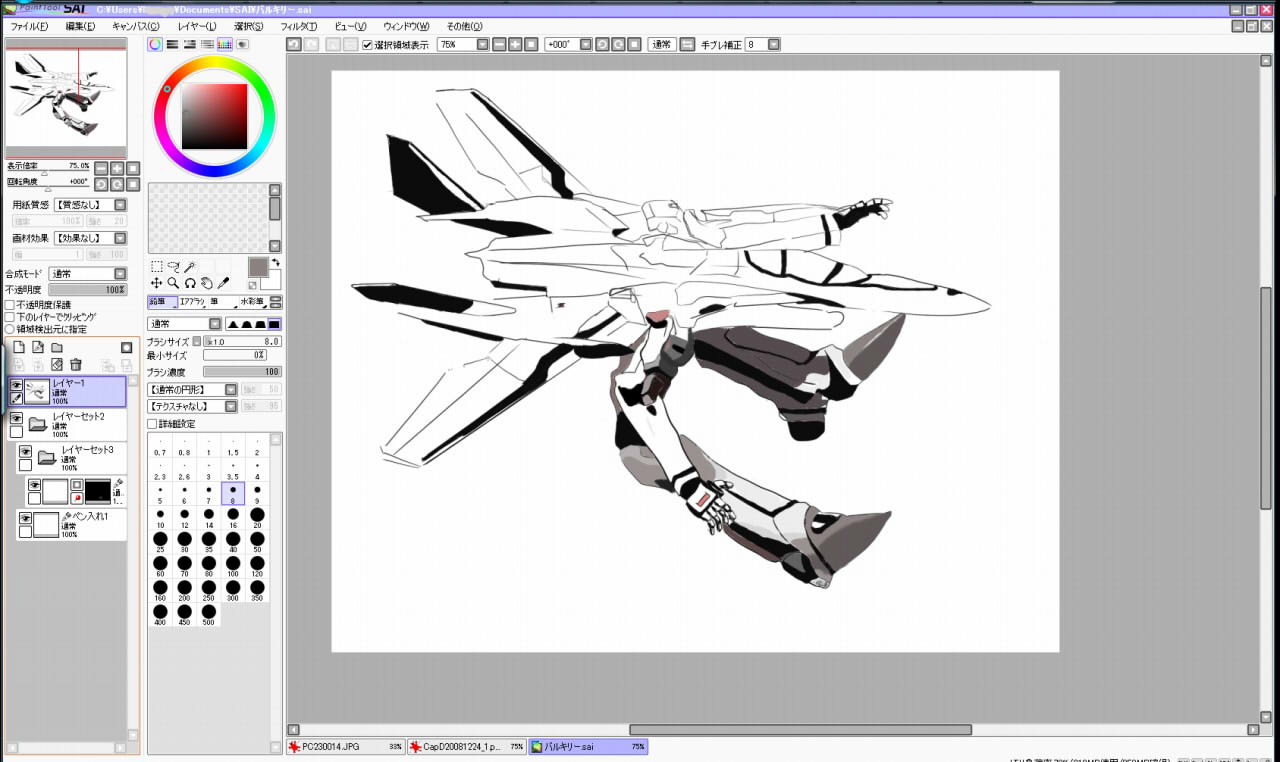Hide レイヤーセット2 with its eye icon
Image resolution: width=1280 pixels, height=762 pixels.
16,419
